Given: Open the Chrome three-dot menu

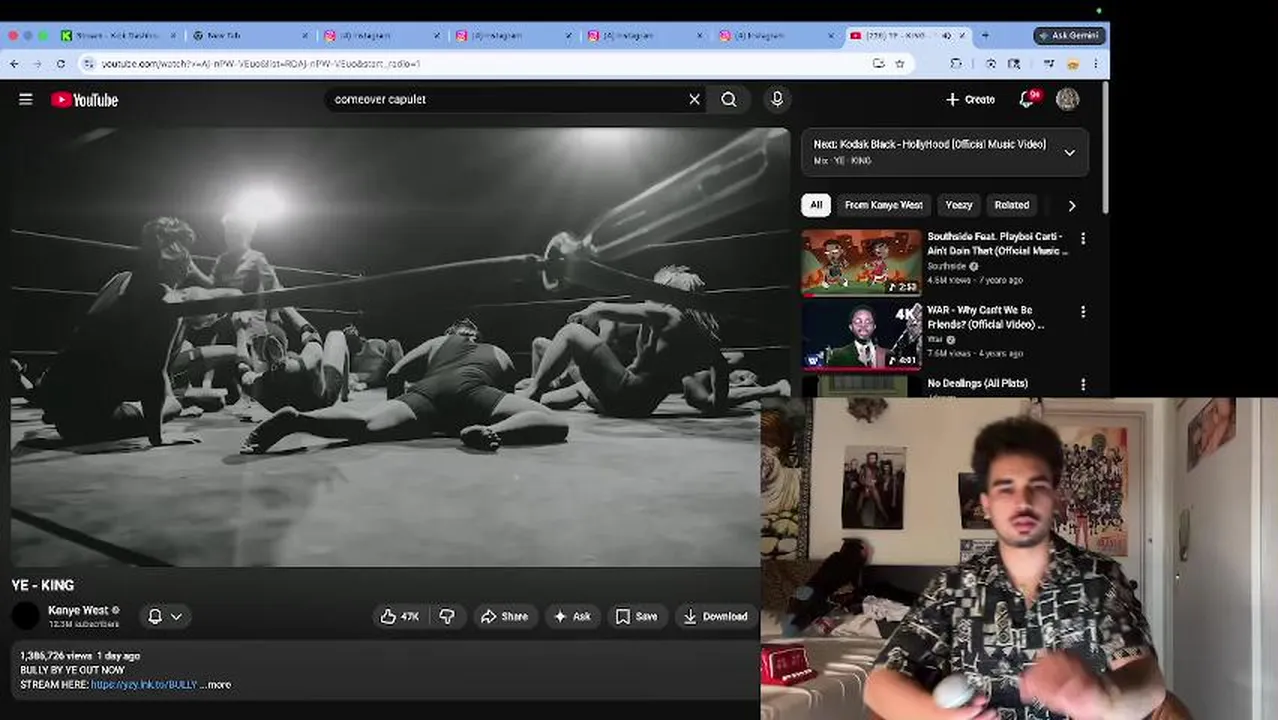Looking at the screenshot, I should coord(1096,63).
